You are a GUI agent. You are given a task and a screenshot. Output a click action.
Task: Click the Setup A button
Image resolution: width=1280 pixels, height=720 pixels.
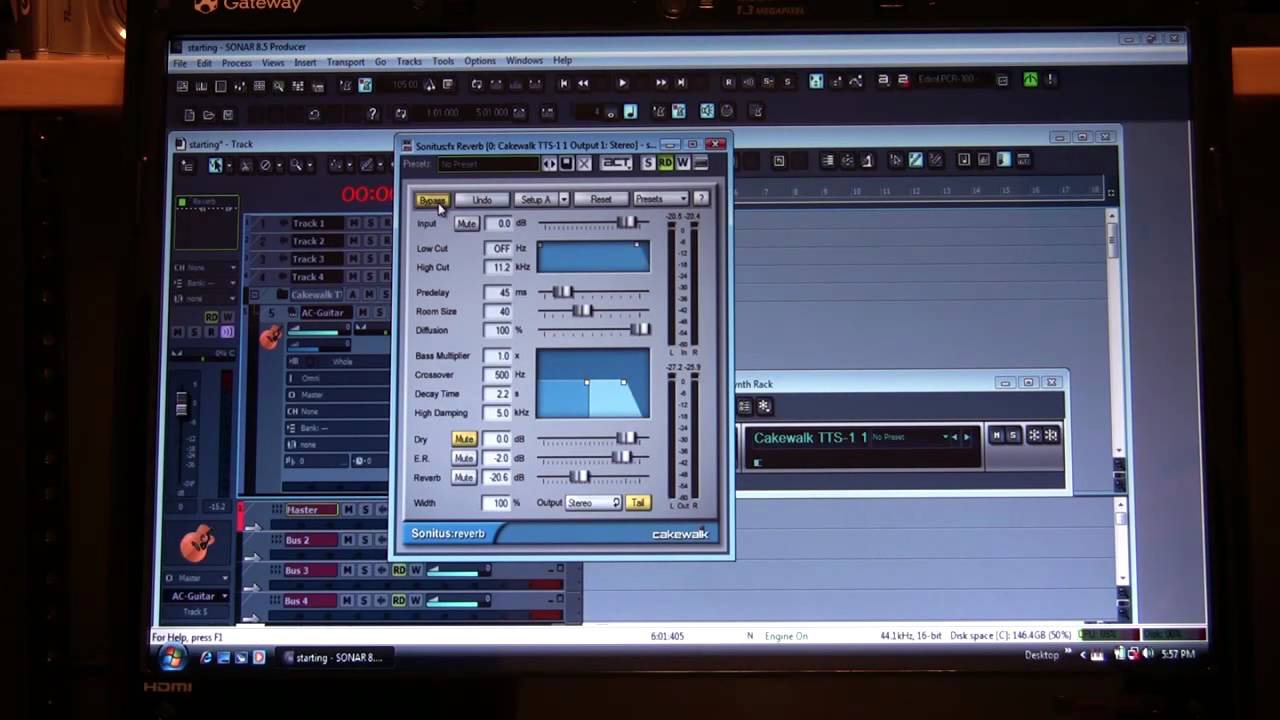pos(535,200)
